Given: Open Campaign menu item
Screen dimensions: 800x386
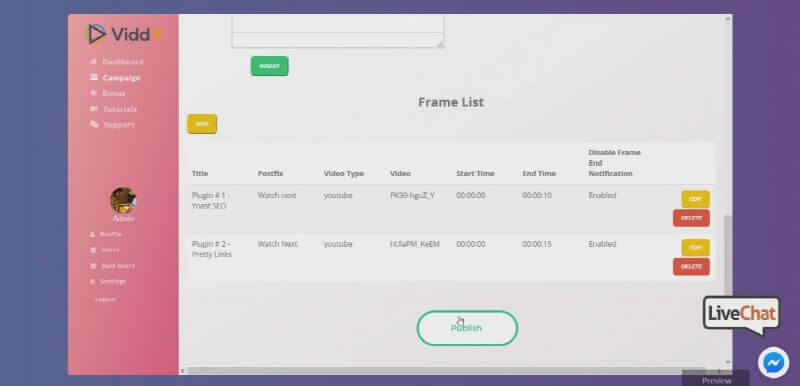Looking at the screenshot, I should click(121, 78).
